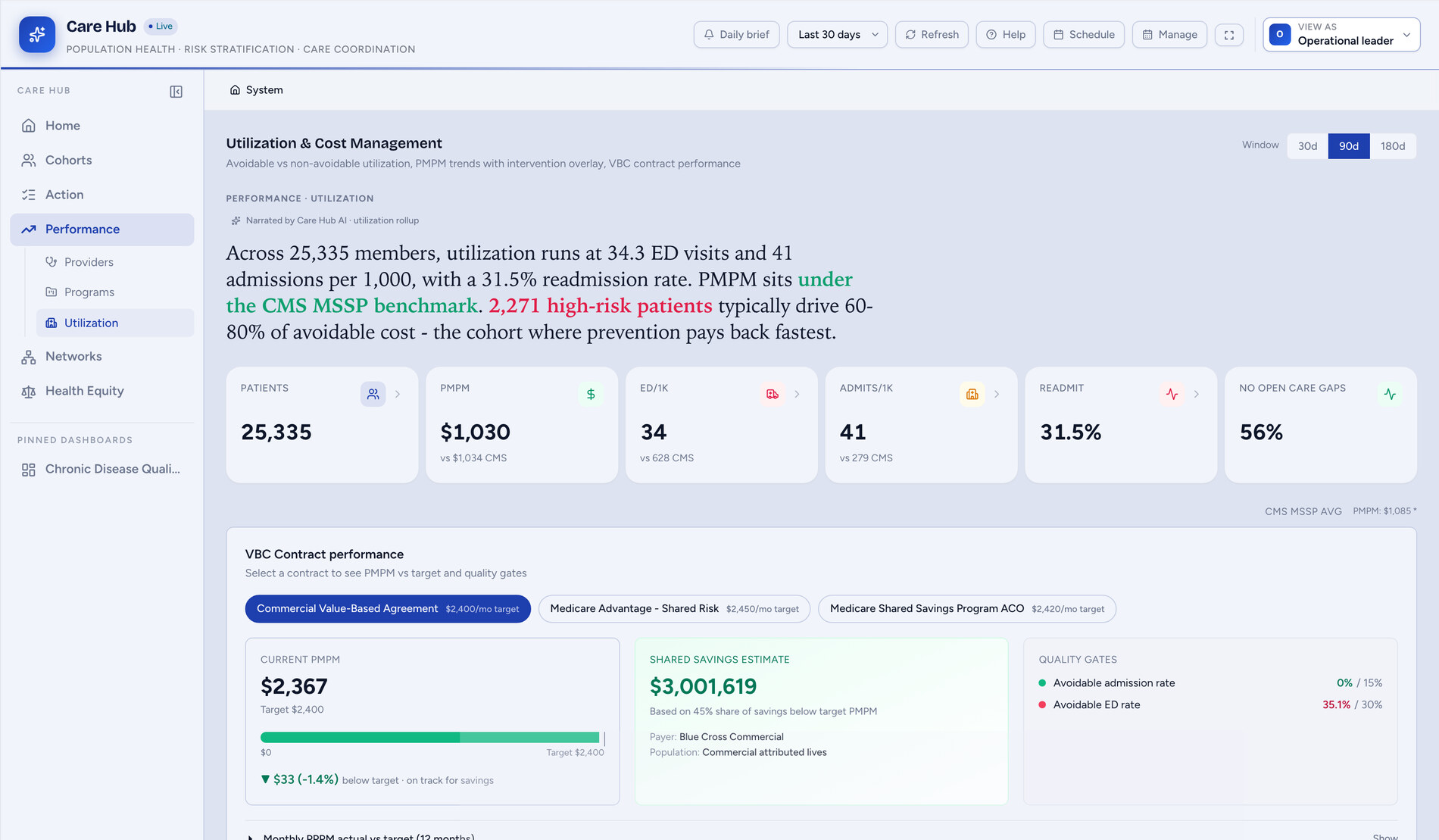Open the Last 30 days dropdown
Image resolution: width=1439 pixels, height=840 pixels.
pos(837,35)
